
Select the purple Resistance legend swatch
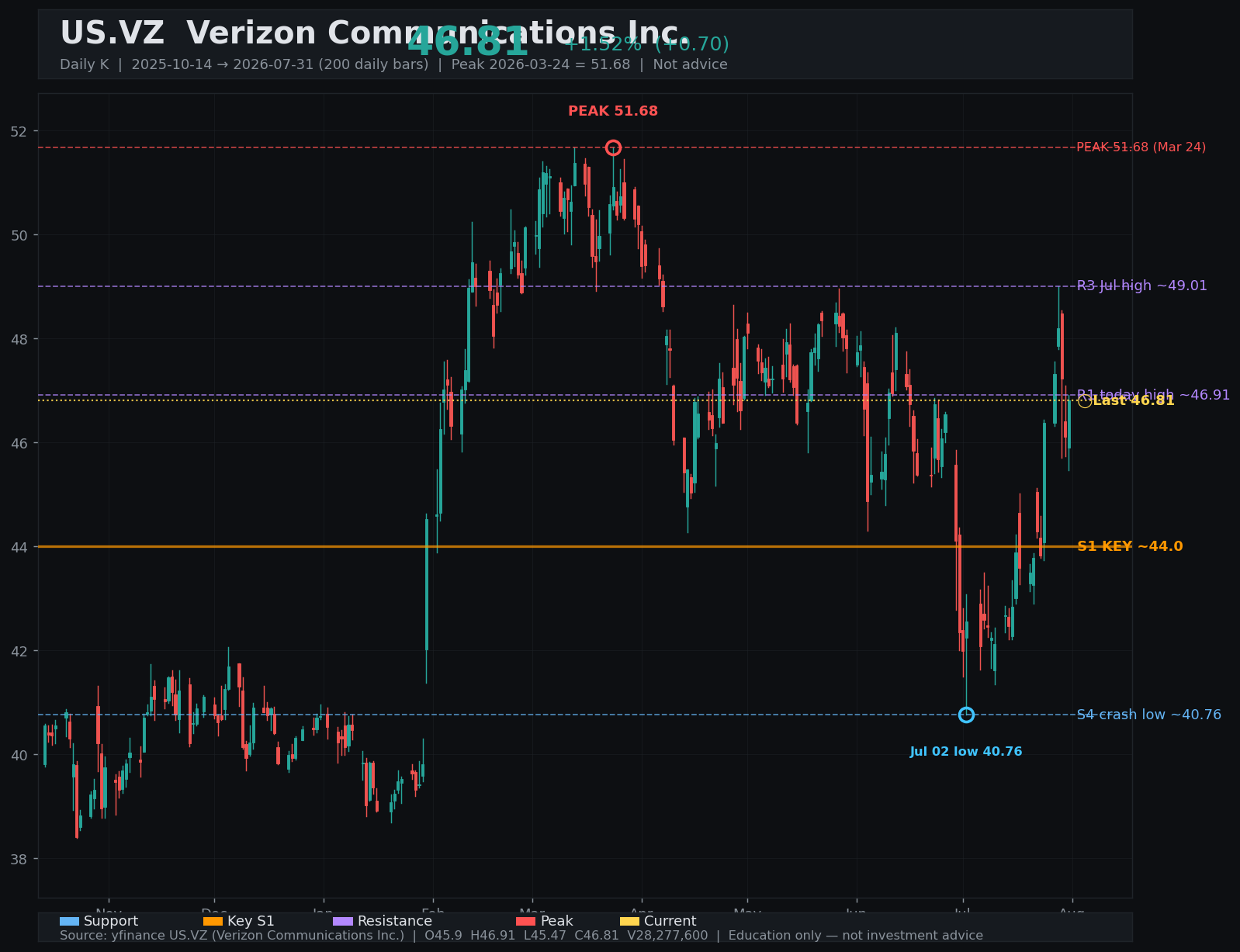click(x=343, y=921)
